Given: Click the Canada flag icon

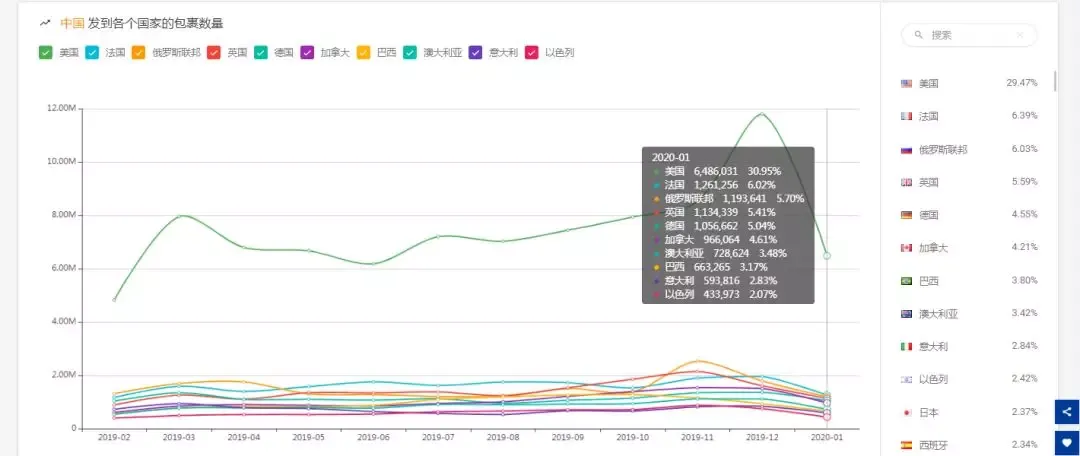Looking at the screenshot, I should 906,248.
